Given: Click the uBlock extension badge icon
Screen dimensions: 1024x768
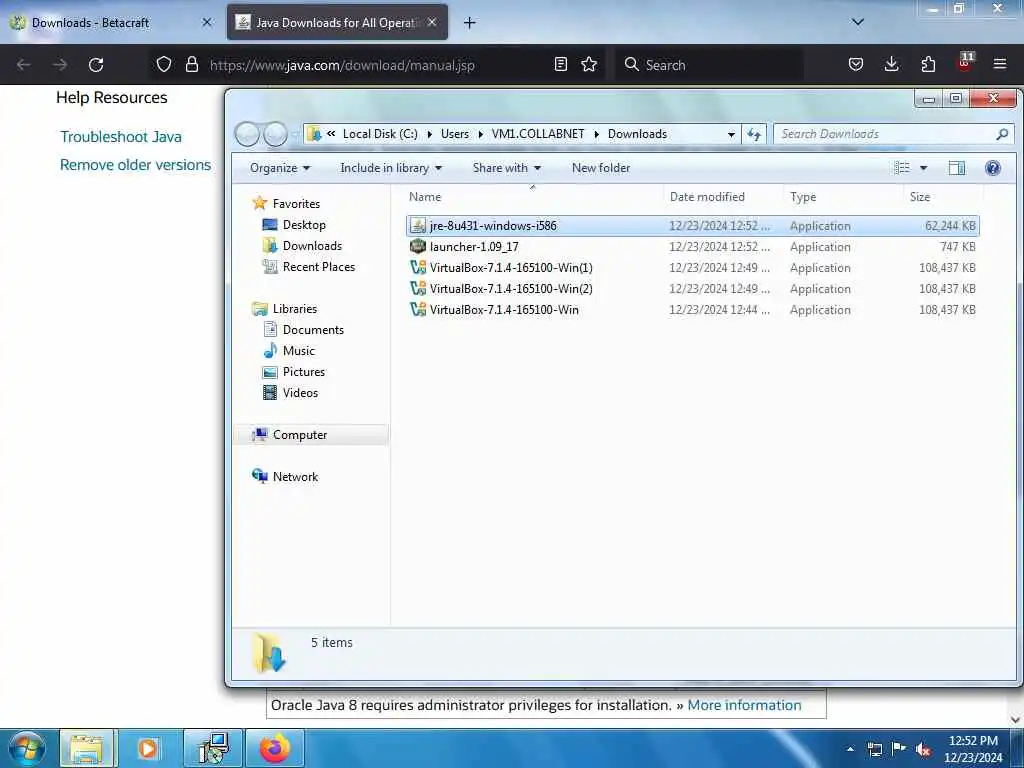Looking at the screenshot, I should coord(965,62).
